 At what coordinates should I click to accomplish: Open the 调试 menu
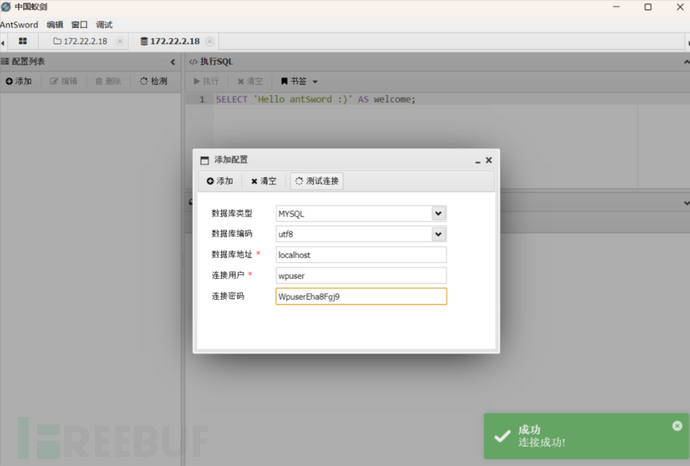click(x=104, y=25)
